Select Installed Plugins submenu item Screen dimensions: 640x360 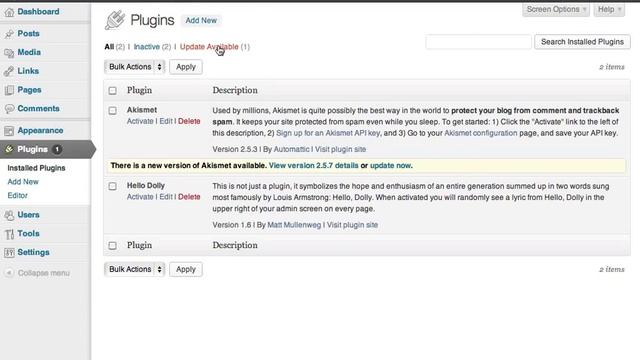36,168
